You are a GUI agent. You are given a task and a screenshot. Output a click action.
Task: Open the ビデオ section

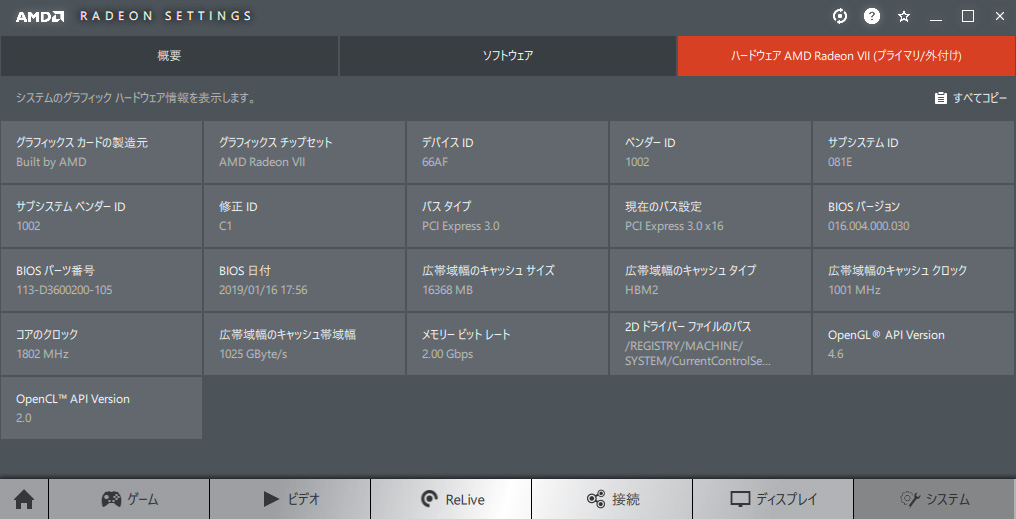point(290,499)
